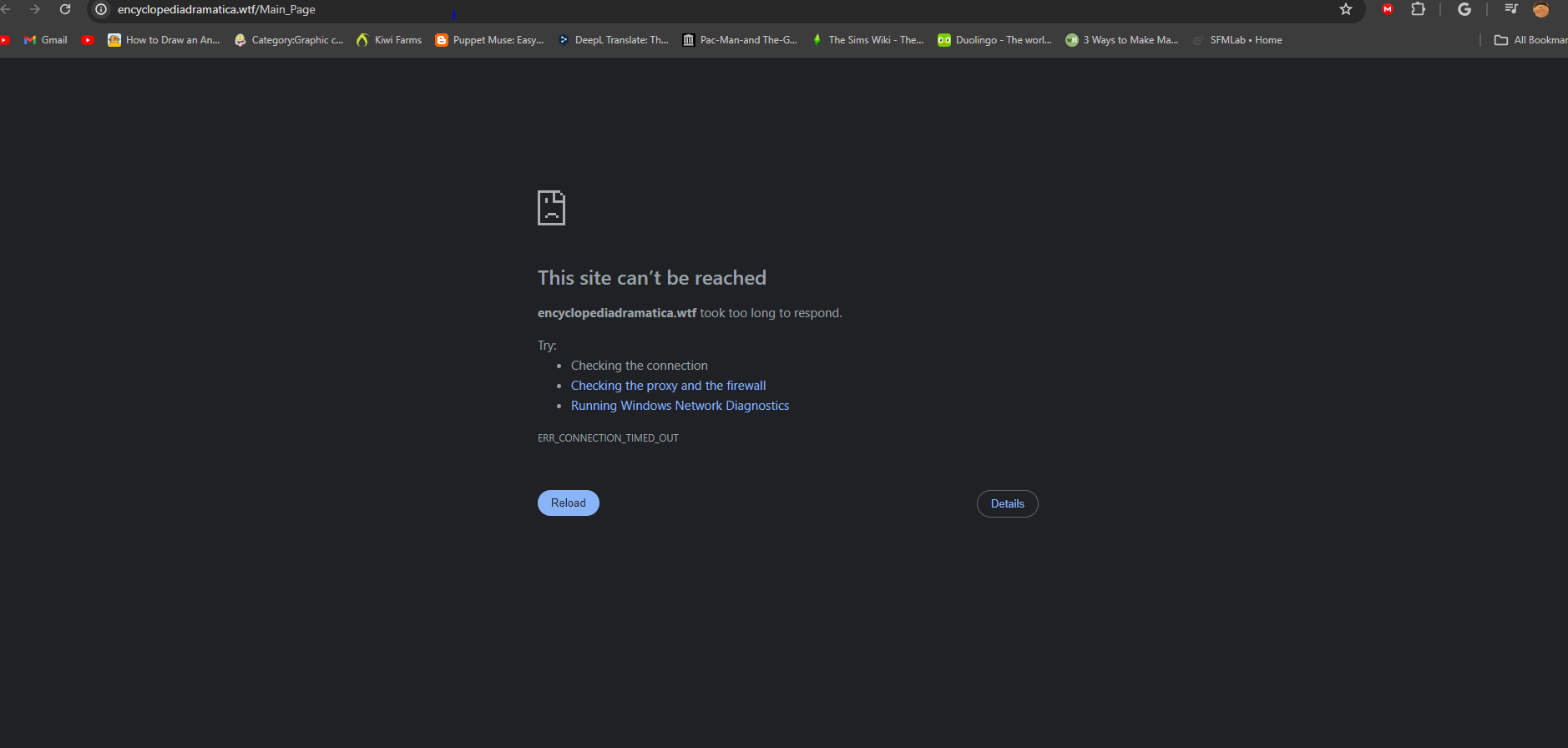Click the 'Checking the connection' suggestion text

(x=640, y=366)
